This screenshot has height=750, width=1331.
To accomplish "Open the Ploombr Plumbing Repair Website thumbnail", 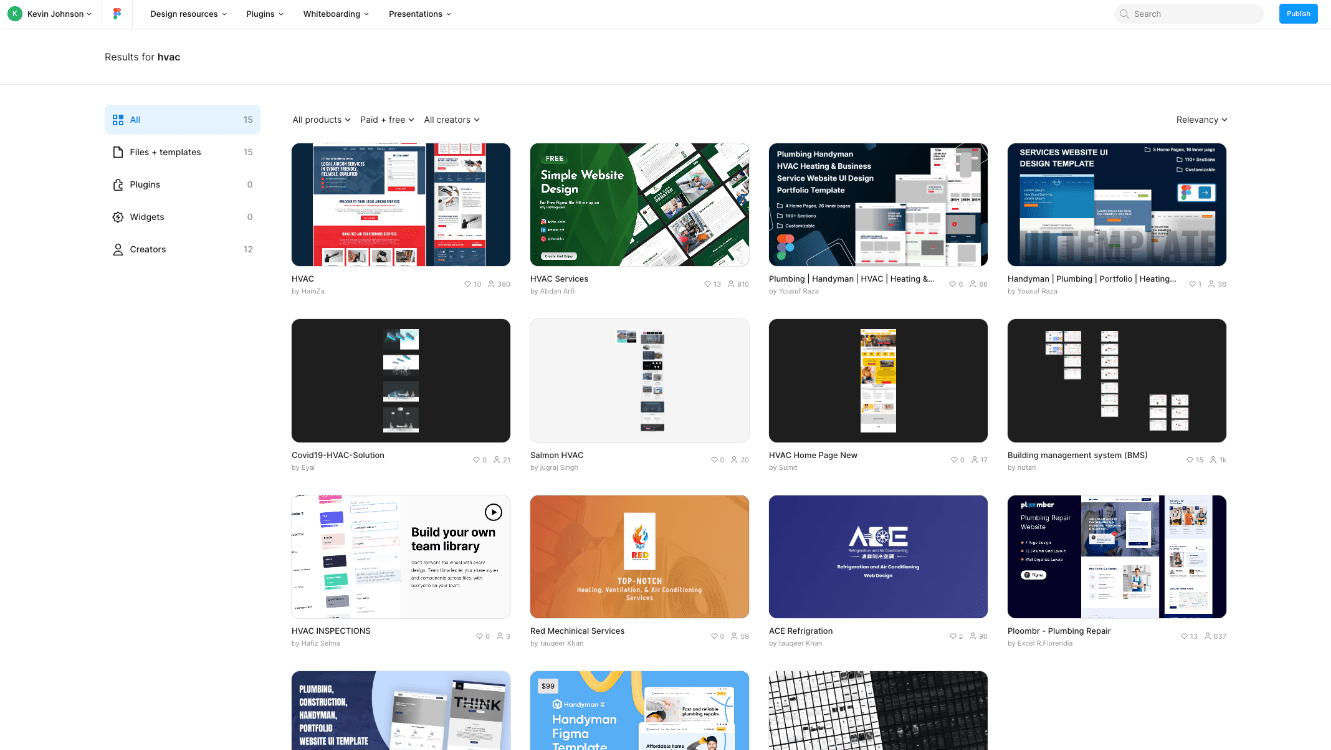I will click(x=1117, y=556).
